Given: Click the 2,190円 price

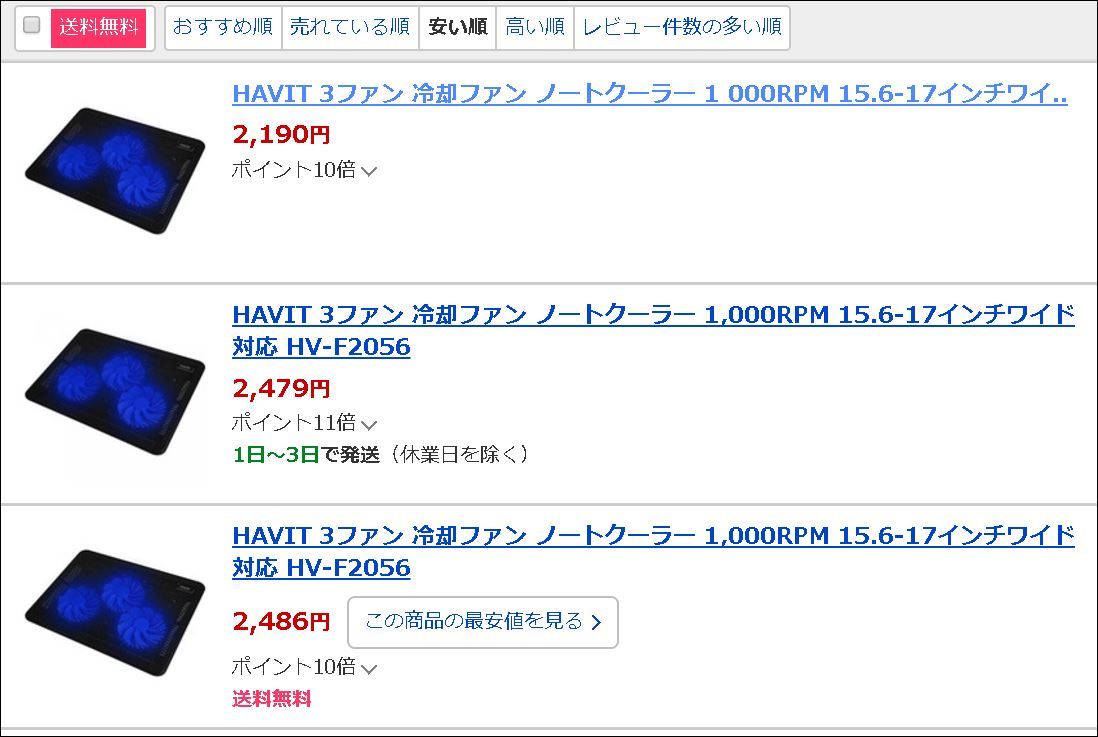Looking at the screenshot, I should pos(281,134).
